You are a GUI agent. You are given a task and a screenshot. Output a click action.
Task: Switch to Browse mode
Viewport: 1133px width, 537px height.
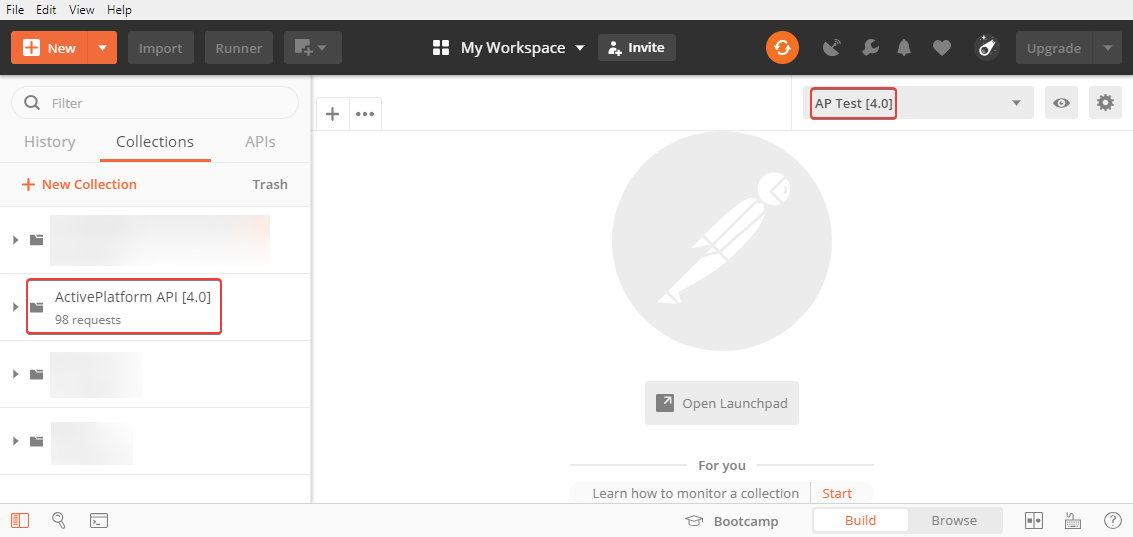954,520
